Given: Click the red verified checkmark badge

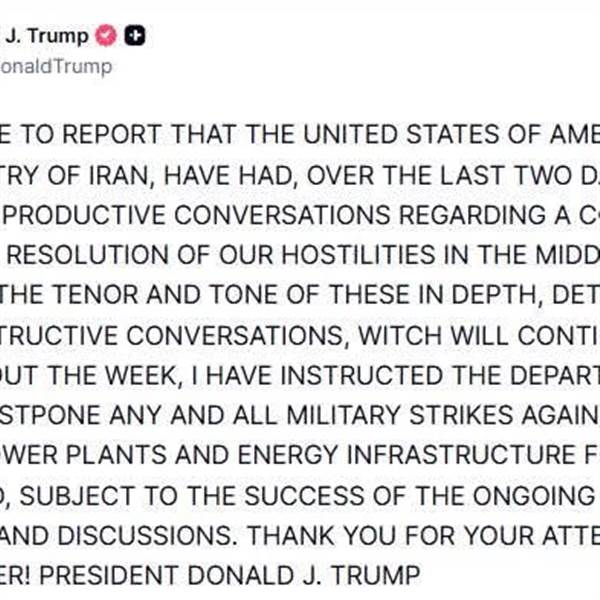Looking at the screenshot, I should (106, 37).
